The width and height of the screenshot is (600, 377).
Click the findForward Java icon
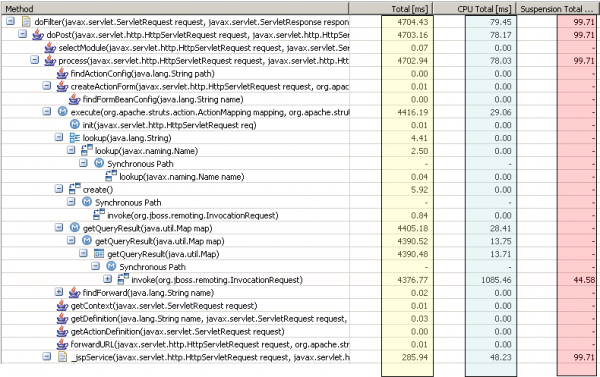point(75,293)
